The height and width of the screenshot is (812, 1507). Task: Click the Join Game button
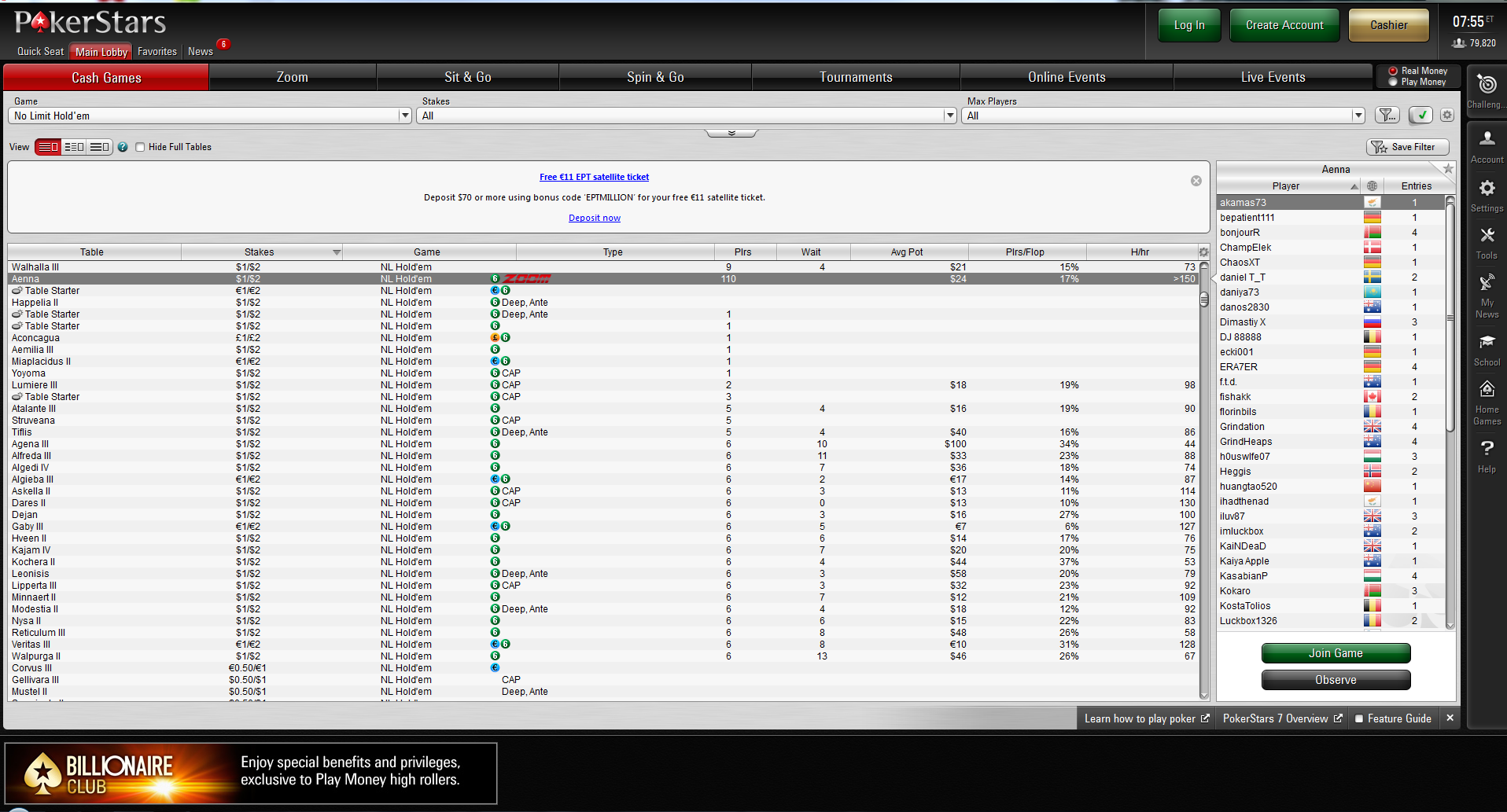click(x=1336, y=653)
